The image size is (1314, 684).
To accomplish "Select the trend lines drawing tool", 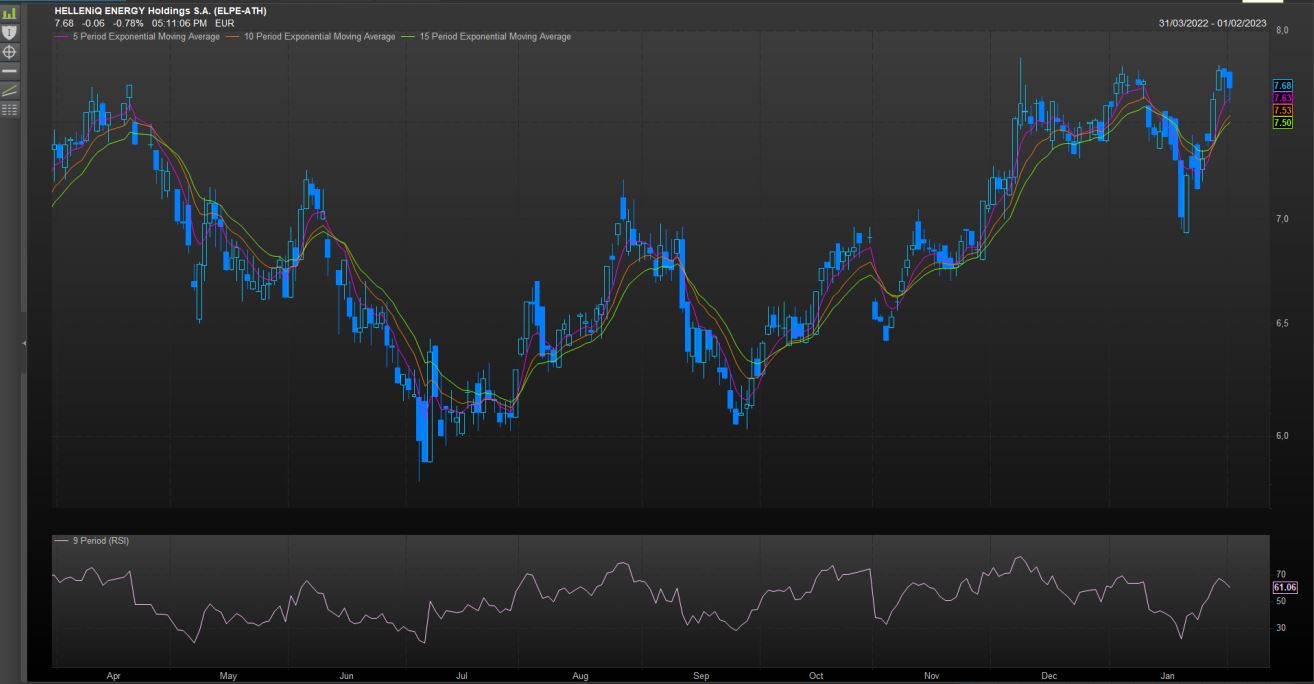I will [10, 90].
